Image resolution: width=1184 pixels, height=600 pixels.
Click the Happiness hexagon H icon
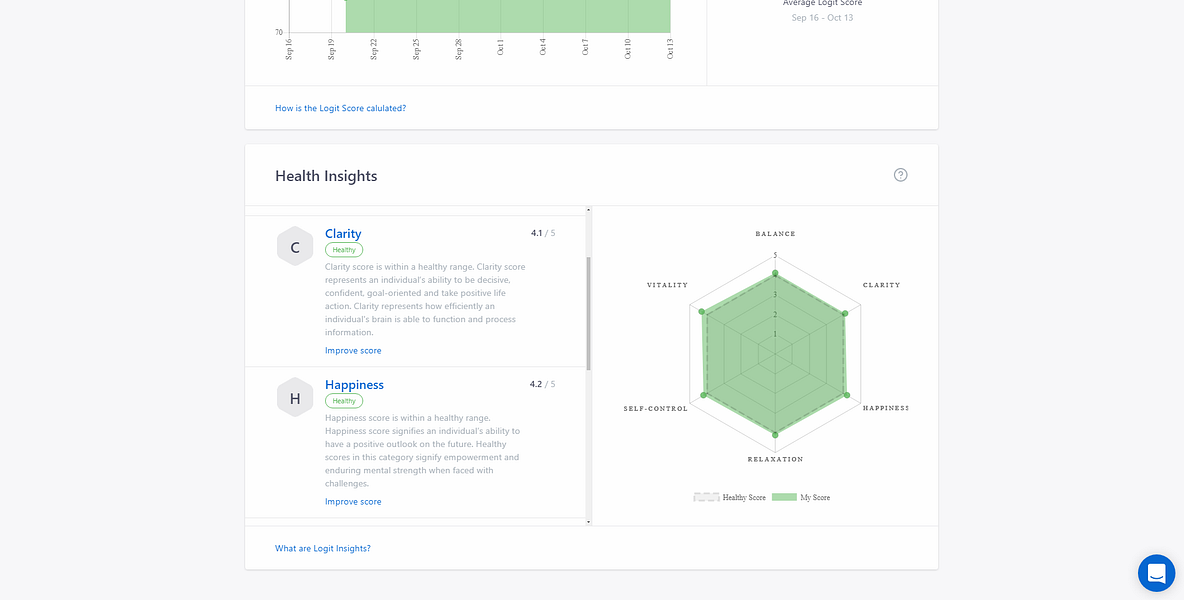295,398
